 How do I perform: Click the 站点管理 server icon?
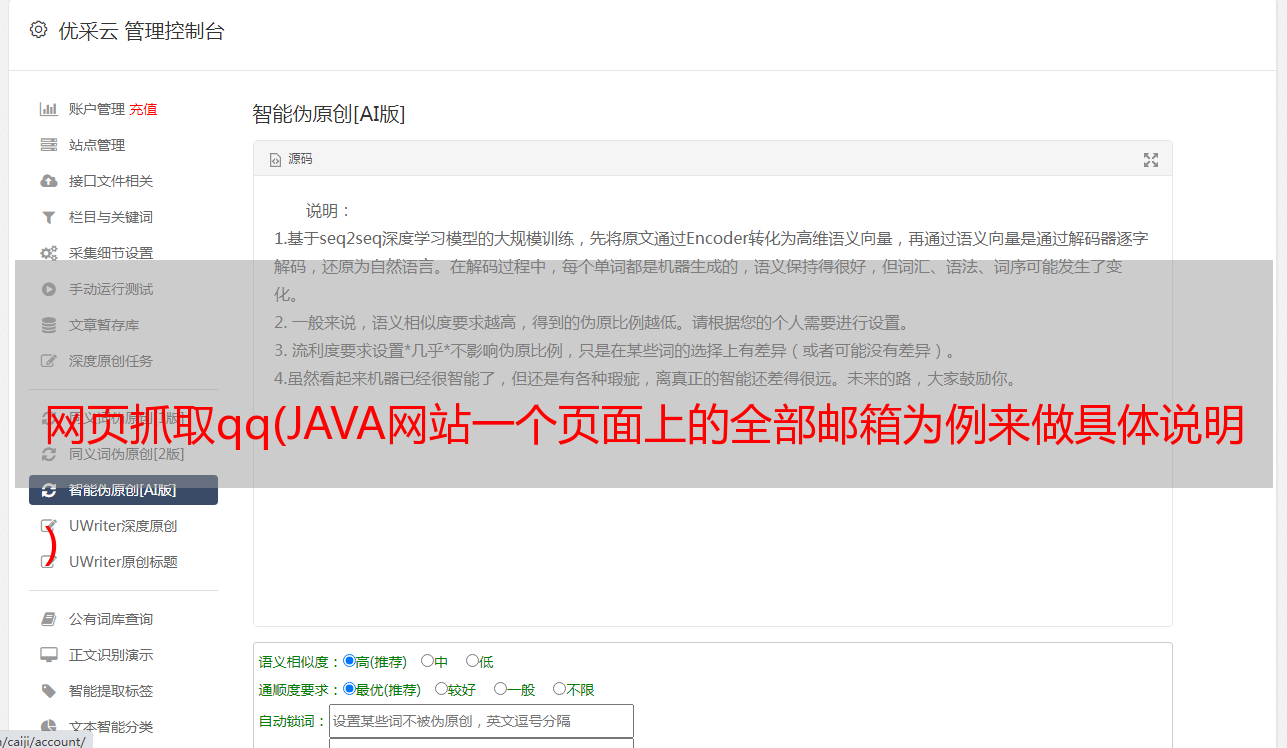(x=48, y=145)
